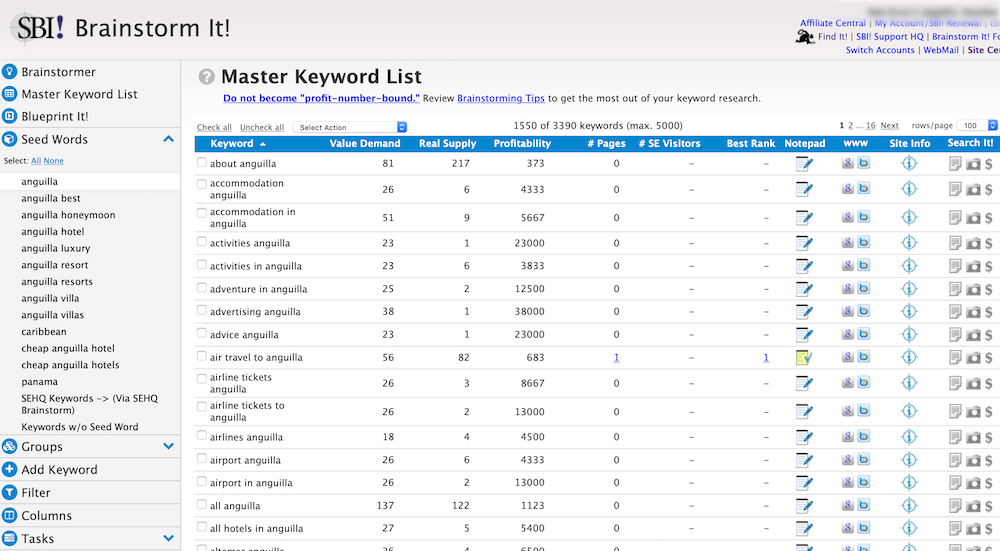Click the Add Keyword plus icon
Image resolution: width=1000 pixels, height=551 pixels.
tap(10, 469)
